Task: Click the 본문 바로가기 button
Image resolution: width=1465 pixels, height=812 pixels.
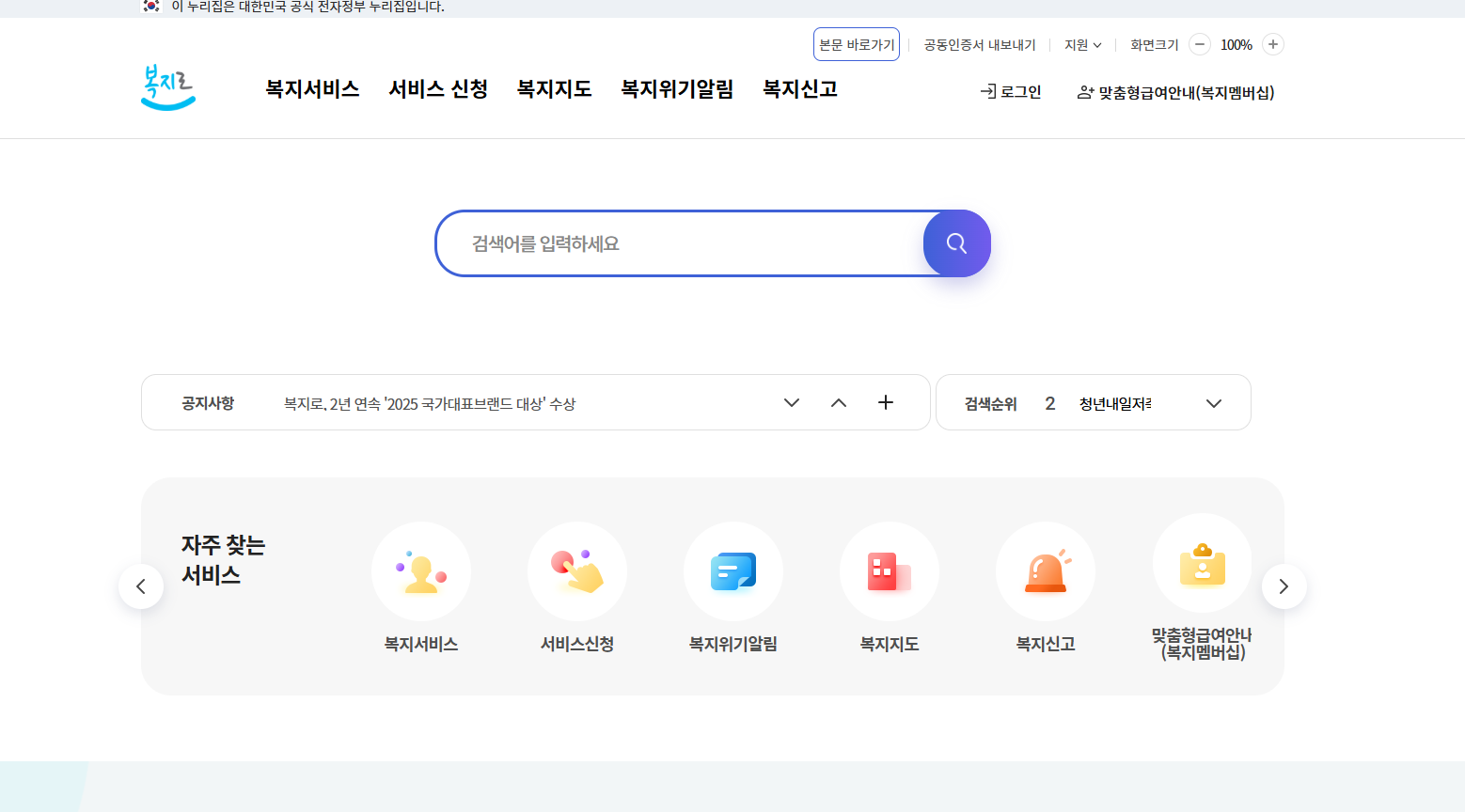Action: click(856, 44)
